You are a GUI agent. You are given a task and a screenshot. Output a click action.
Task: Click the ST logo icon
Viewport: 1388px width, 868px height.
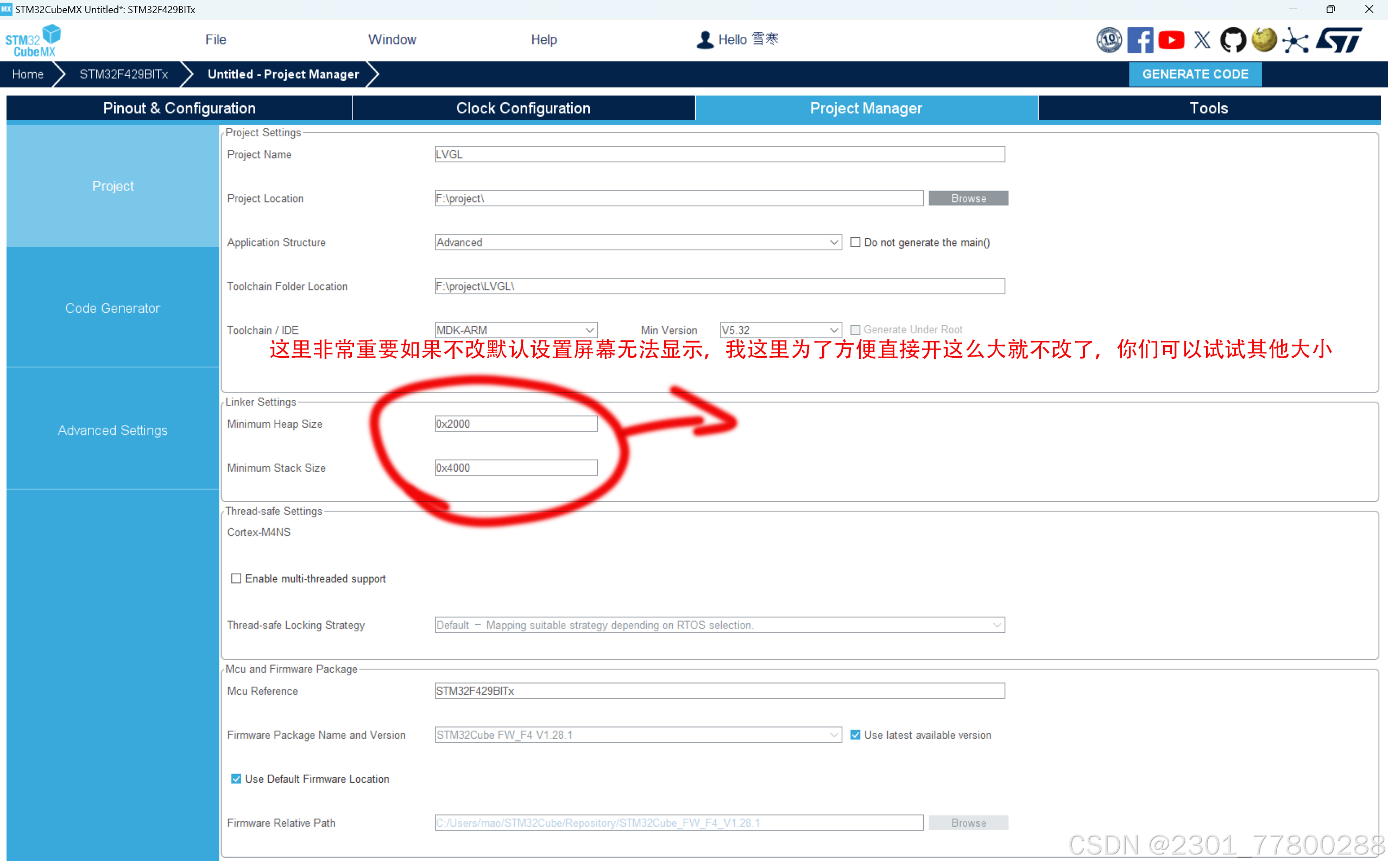pyautogui.click(x=1339, y=40)
